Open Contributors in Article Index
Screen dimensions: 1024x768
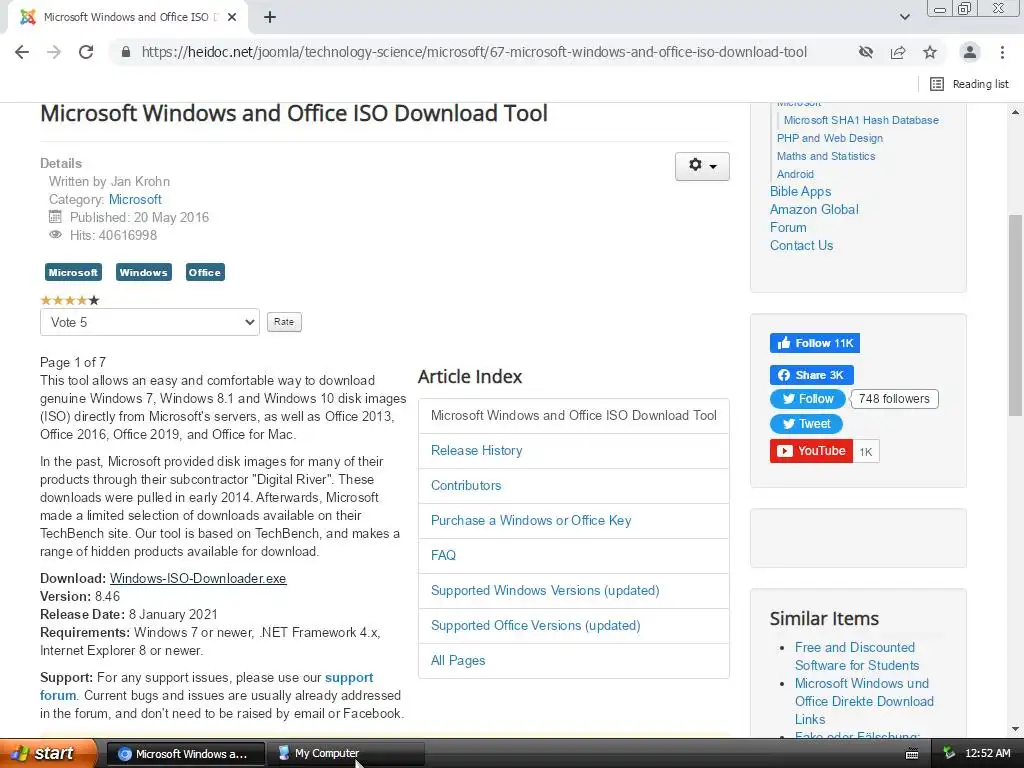coord(466,485)
